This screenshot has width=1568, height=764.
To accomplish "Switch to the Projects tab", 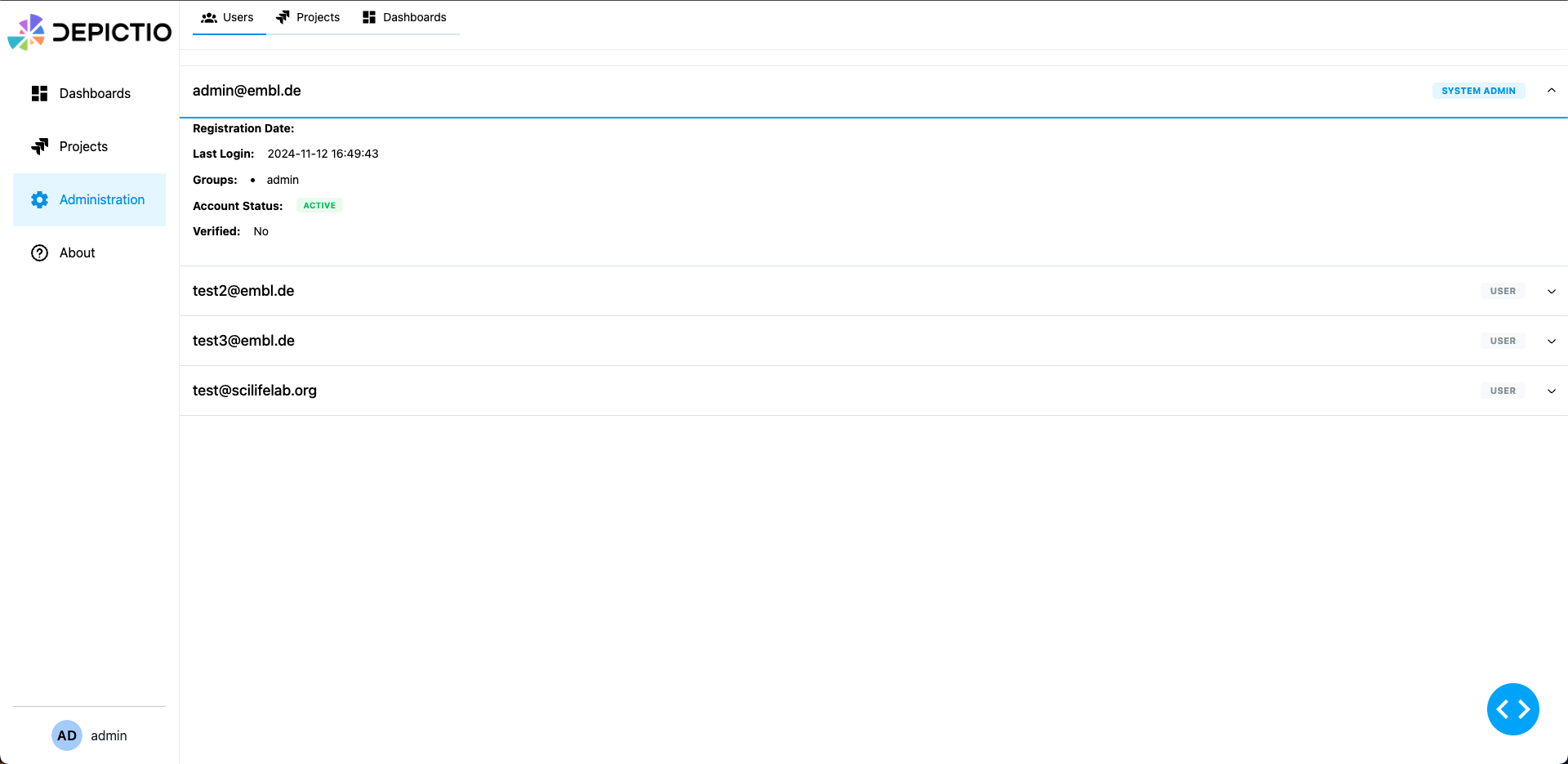I will coord(308,17).
